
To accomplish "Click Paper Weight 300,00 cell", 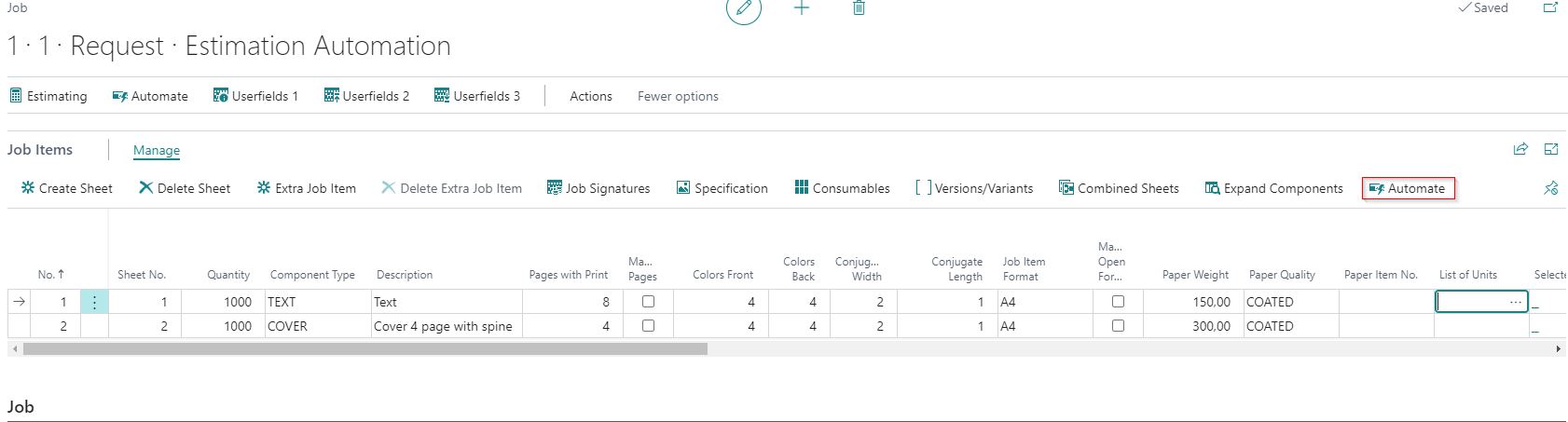I will point(1192,326).
